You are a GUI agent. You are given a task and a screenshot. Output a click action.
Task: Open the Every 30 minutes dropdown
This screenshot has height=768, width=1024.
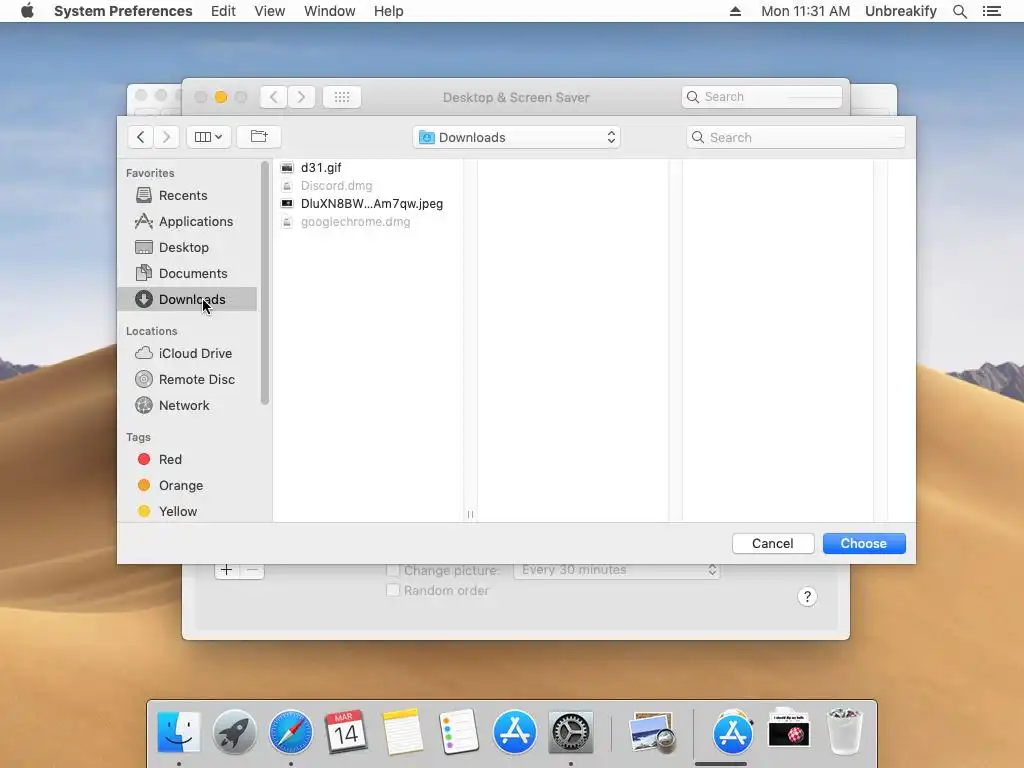616,570
